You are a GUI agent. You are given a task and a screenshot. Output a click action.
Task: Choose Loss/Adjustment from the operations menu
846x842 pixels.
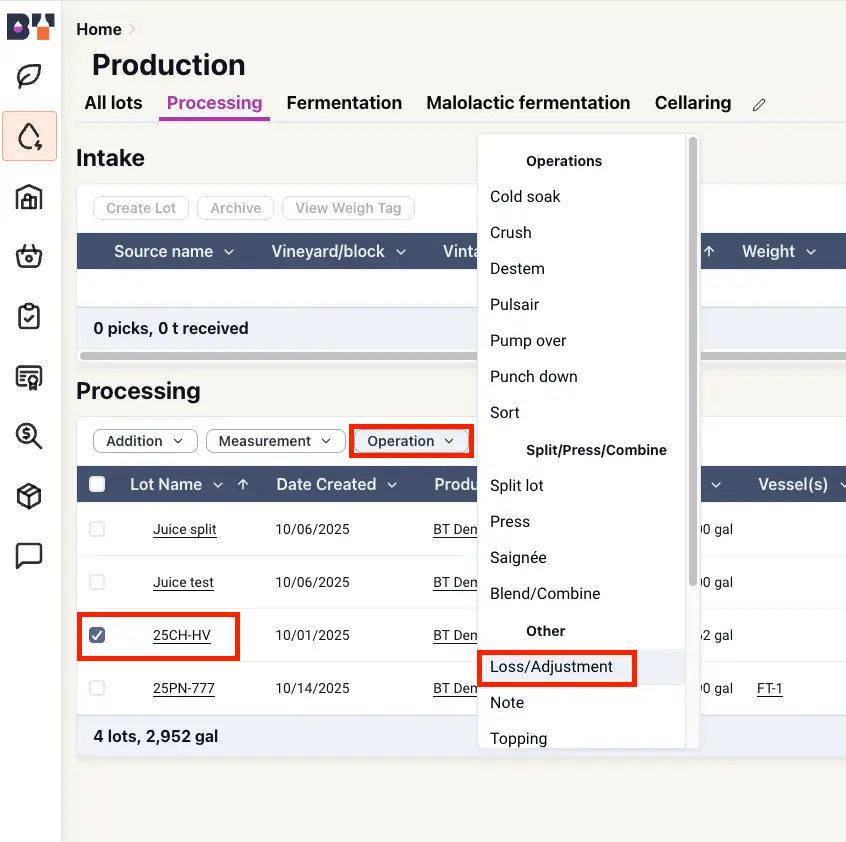(x=552, y=666)
